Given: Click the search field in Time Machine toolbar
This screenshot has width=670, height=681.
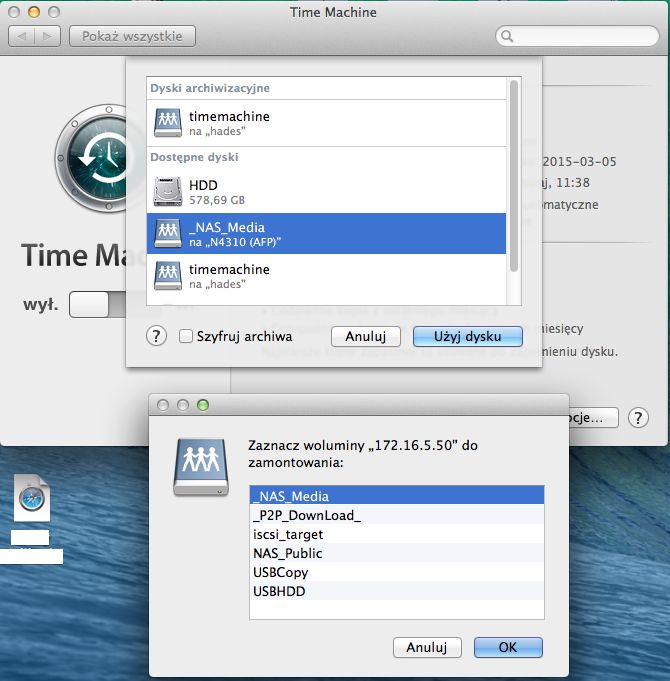Looking at the screenshot, I should (x=578, y=36).
